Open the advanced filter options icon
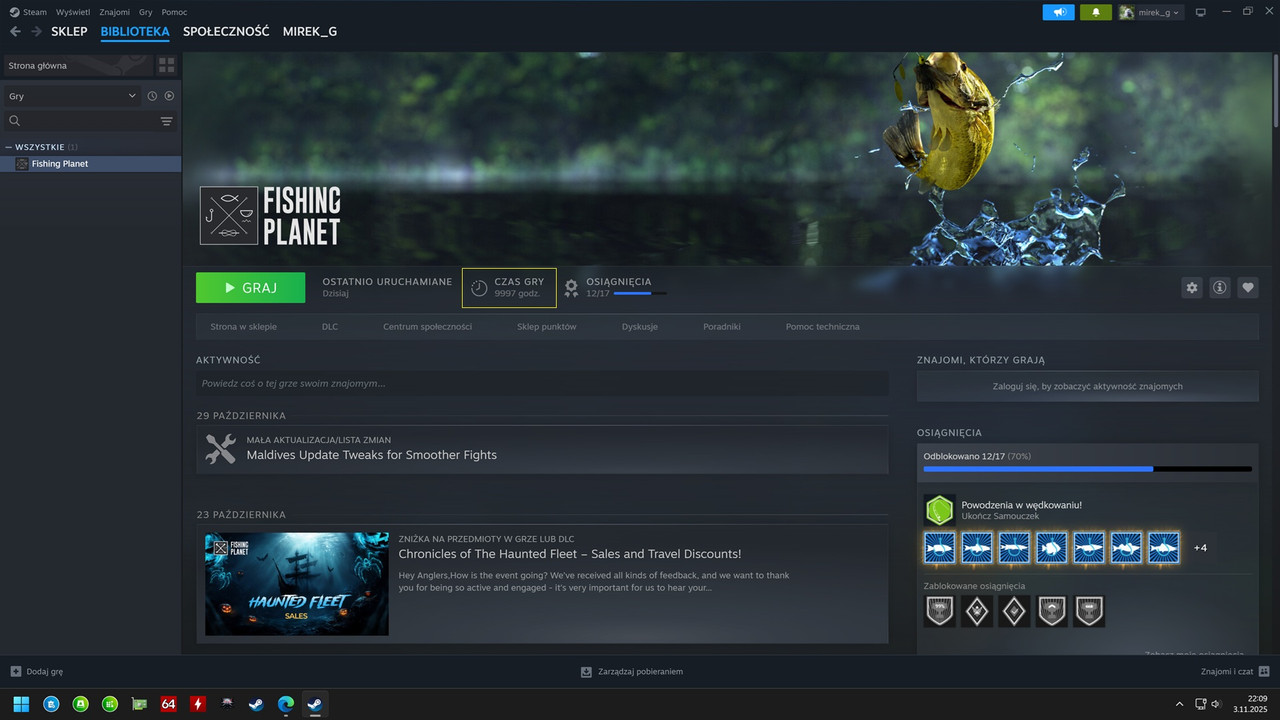Viewport: 1280px width, 720px height. (167, 121)
